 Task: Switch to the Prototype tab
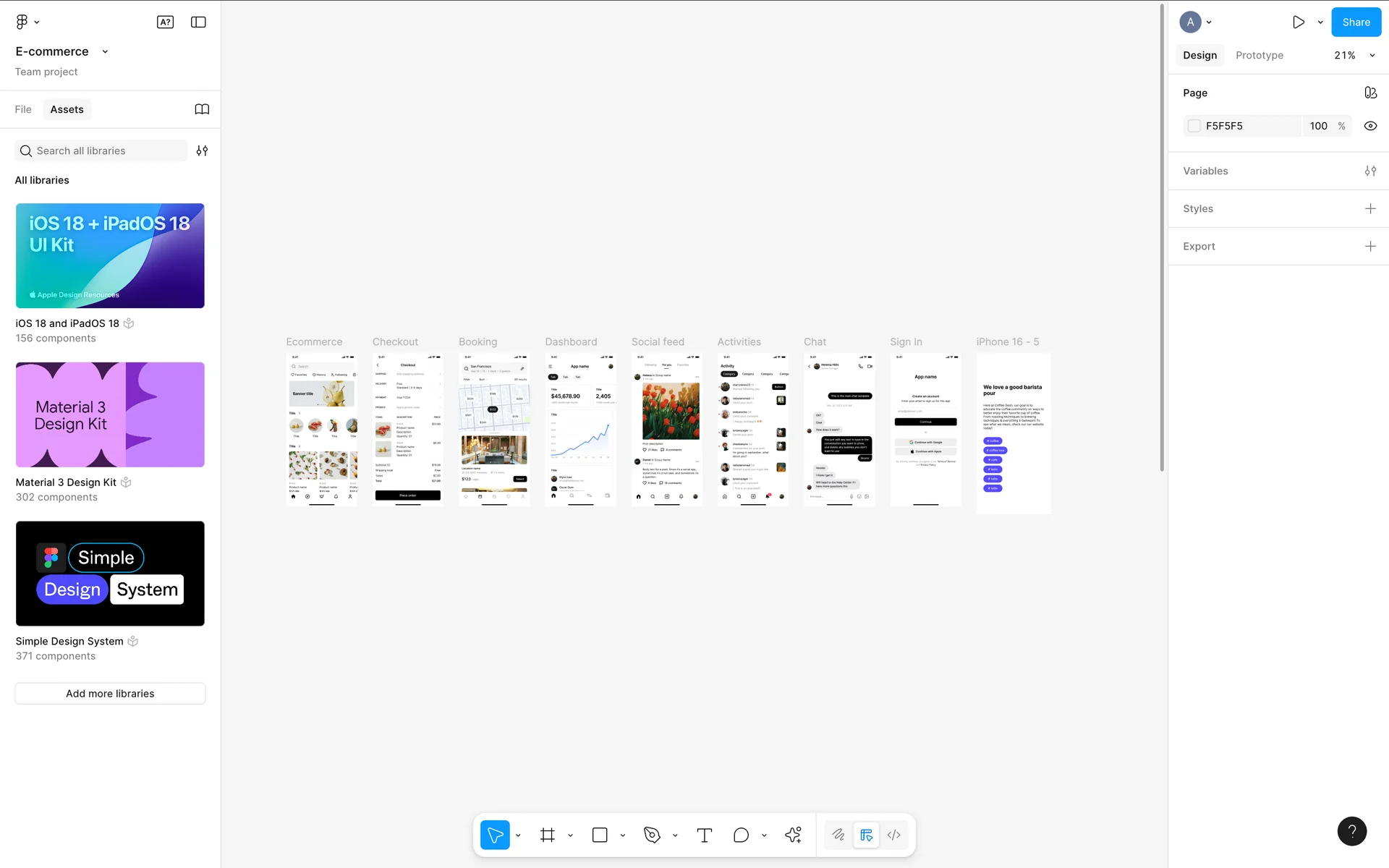1259,56
